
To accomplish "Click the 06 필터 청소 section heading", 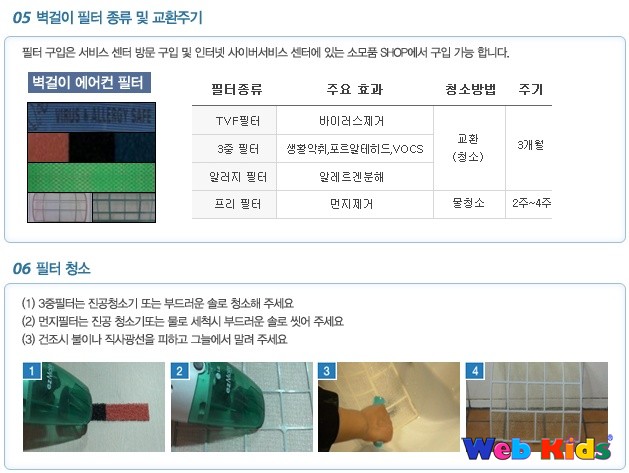I will coord(51,268).
